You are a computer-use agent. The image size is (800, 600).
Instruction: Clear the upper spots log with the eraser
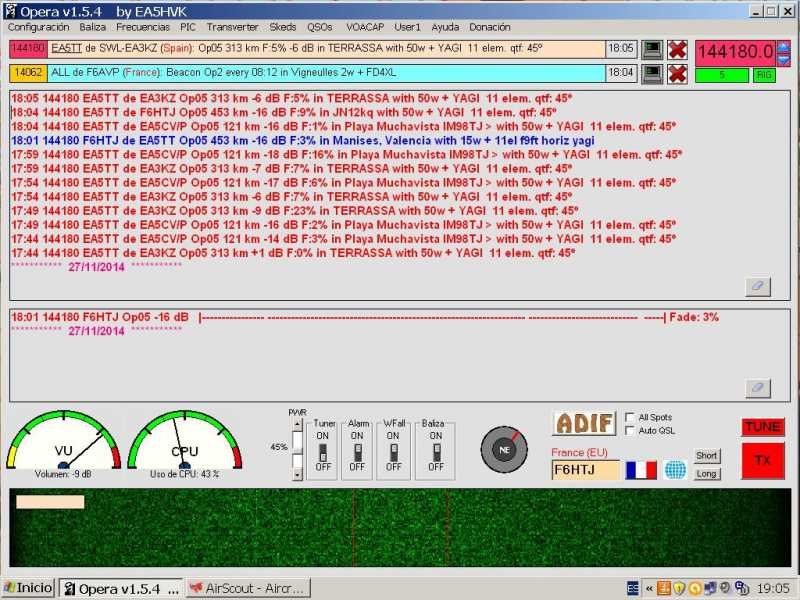[x=758, y=286]
